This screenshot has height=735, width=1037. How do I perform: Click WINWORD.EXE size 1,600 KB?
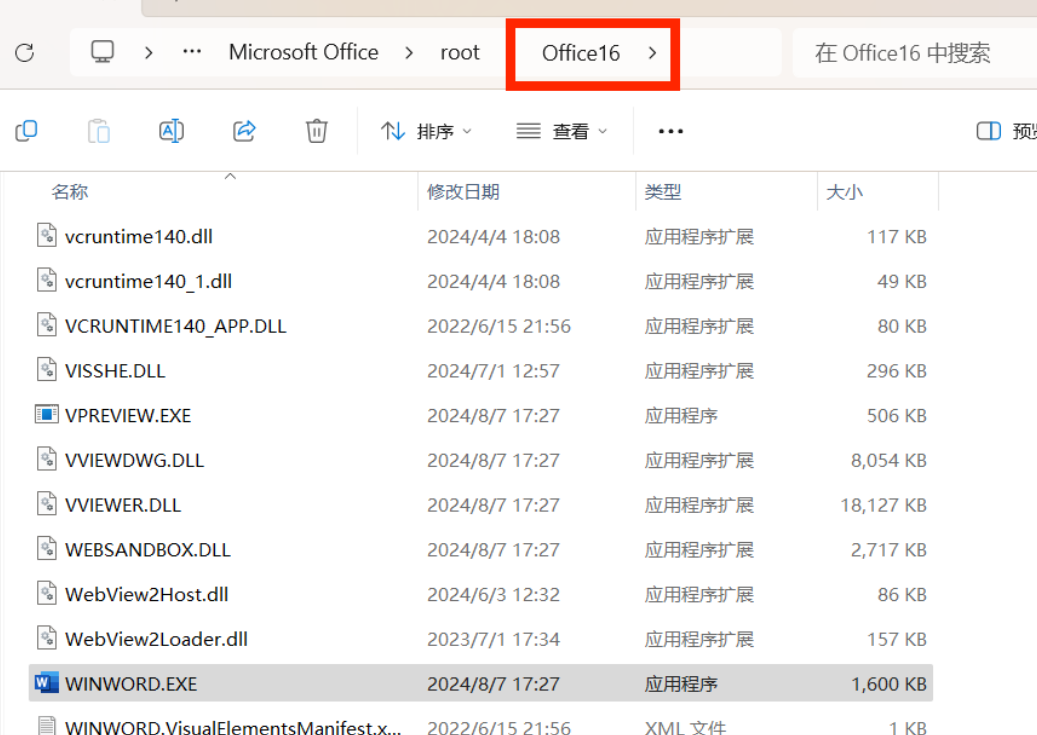[x=889, y=684]
